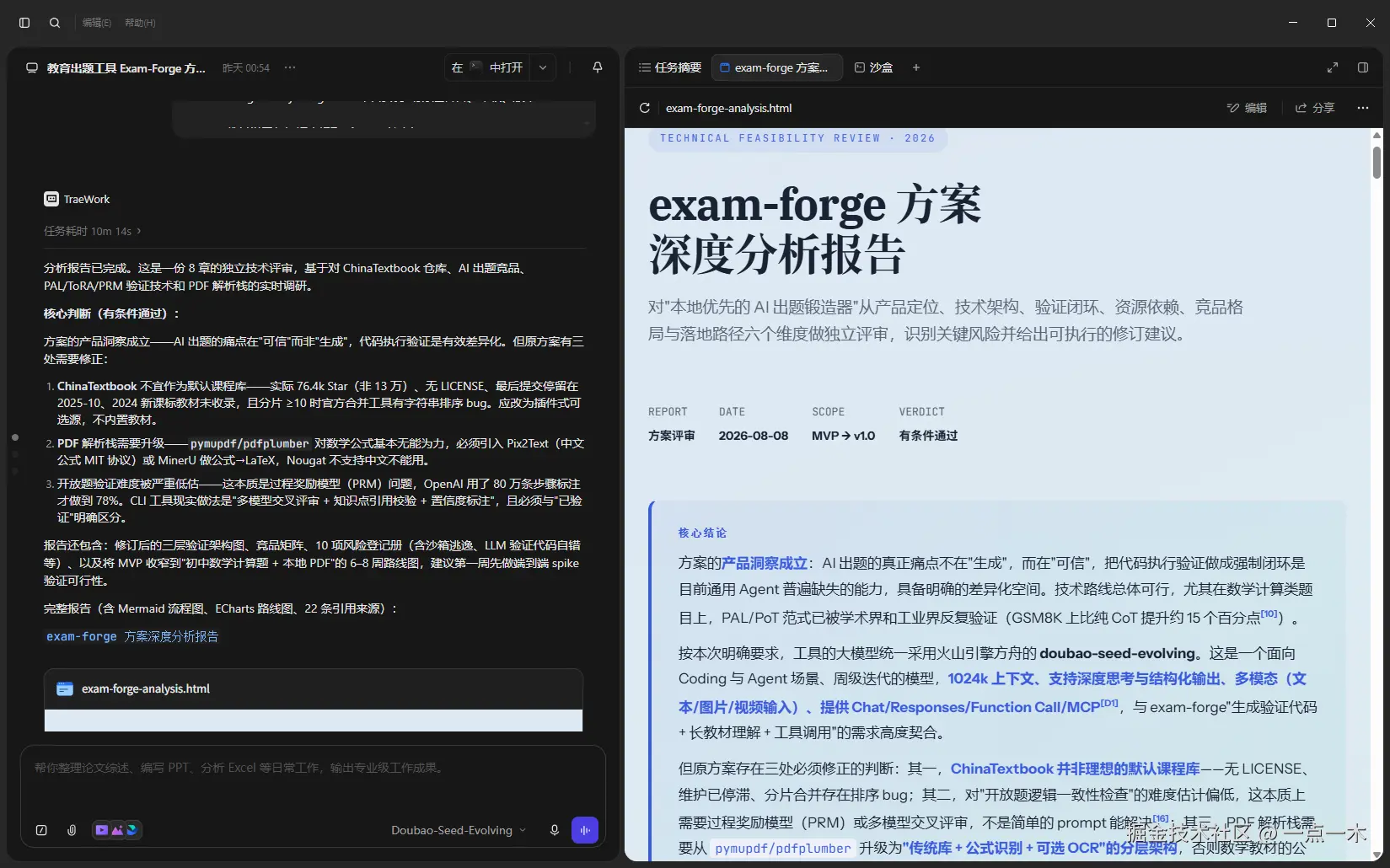Click the TraeWork avatar icon

coord(51,199)
